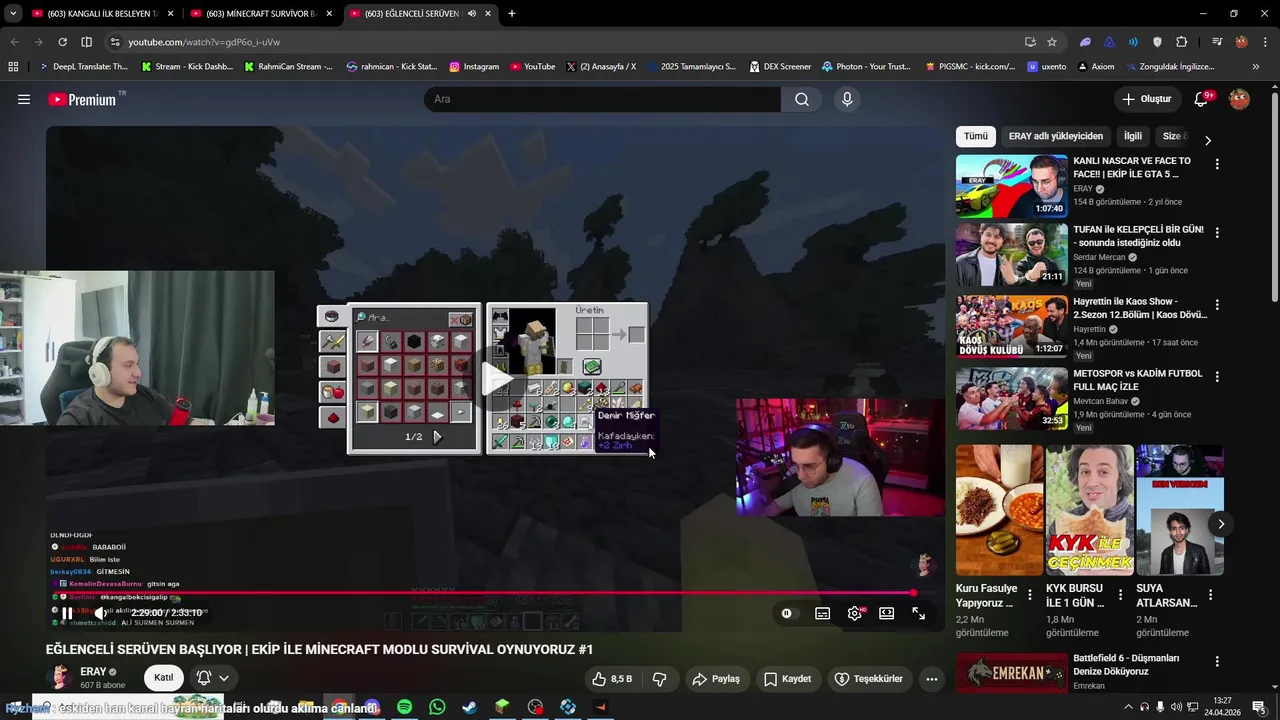Show hidden bookmarks with double chevron

pos(1256,67)
